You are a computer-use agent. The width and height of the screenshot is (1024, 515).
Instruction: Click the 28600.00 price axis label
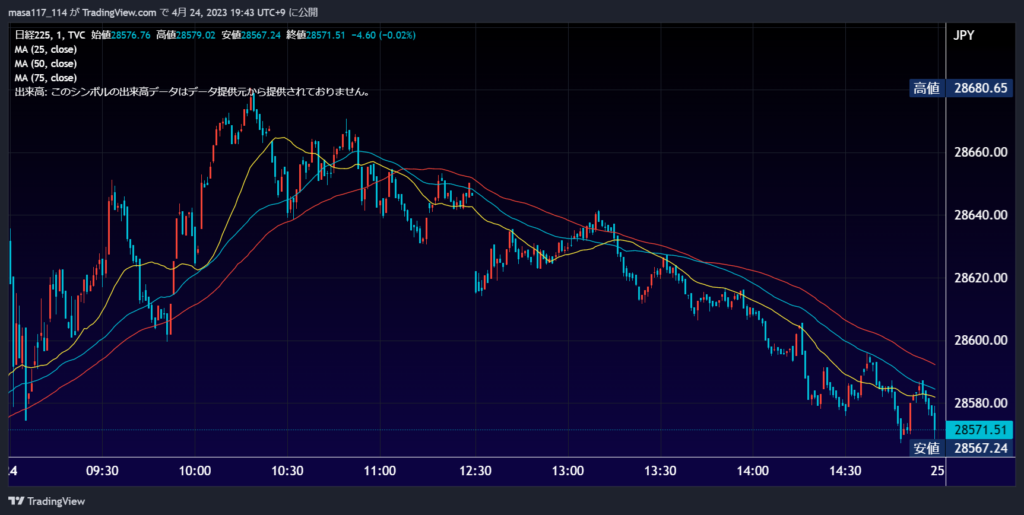point(980,340)
